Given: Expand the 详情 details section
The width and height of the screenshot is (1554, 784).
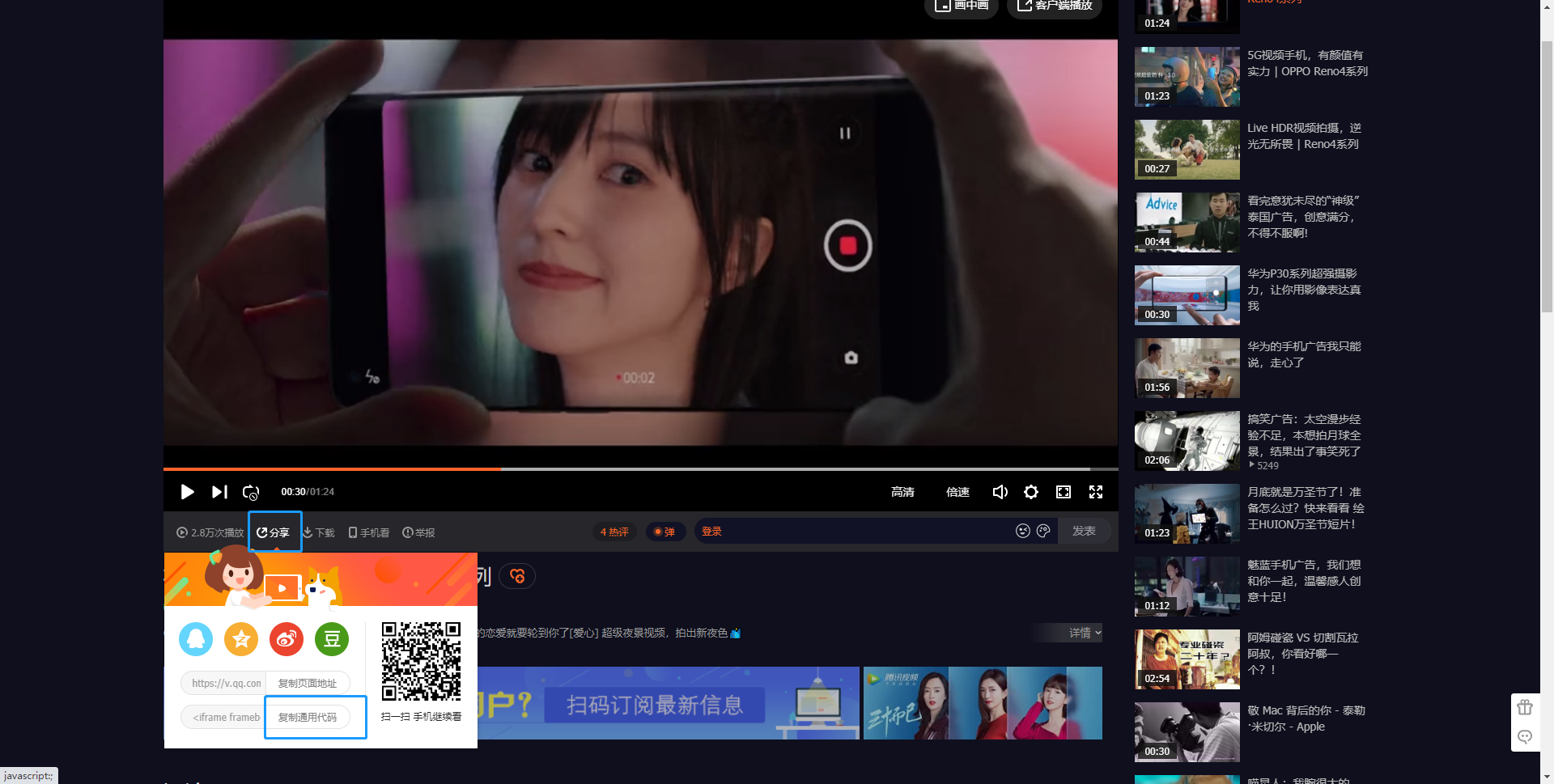Looking at the screenshot, I should click(1084, 633).
